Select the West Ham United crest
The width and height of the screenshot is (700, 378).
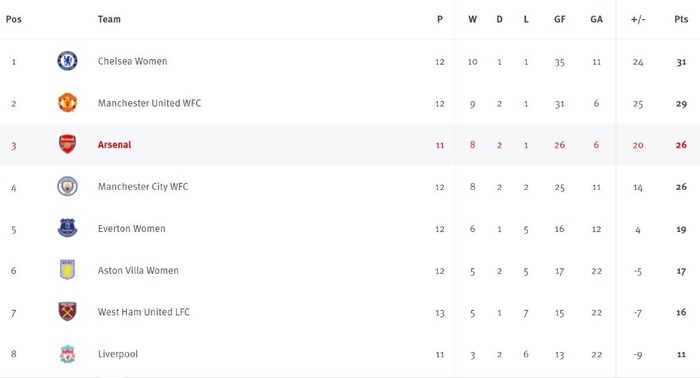[x=67, y=312]
